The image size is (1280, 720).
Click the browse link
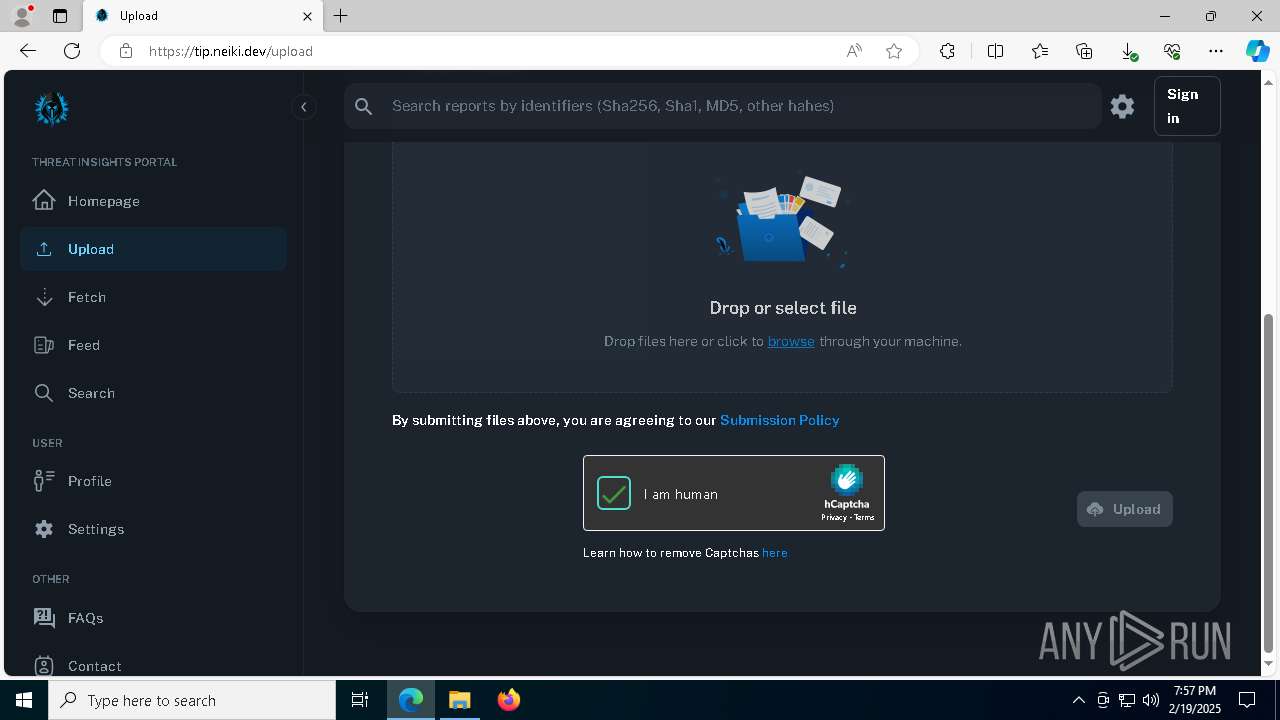[791, 341]
